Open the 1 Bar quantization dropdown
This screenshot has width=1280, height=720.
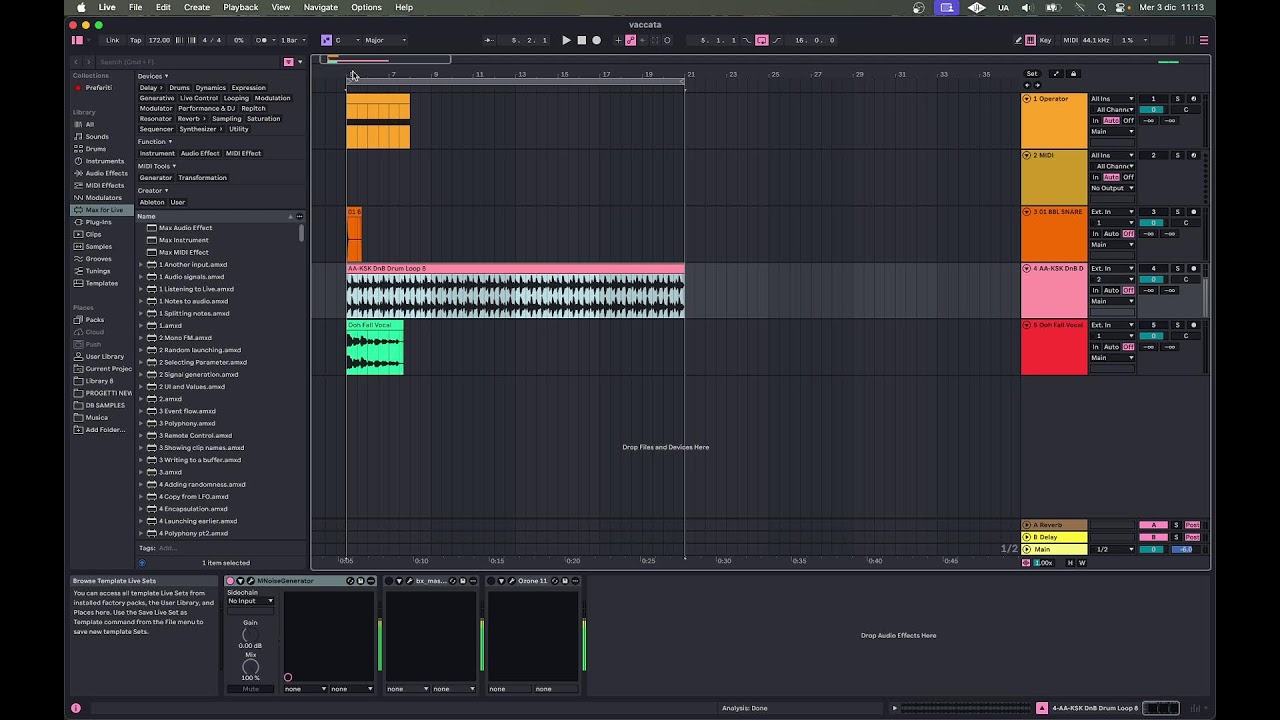(294, 40)
